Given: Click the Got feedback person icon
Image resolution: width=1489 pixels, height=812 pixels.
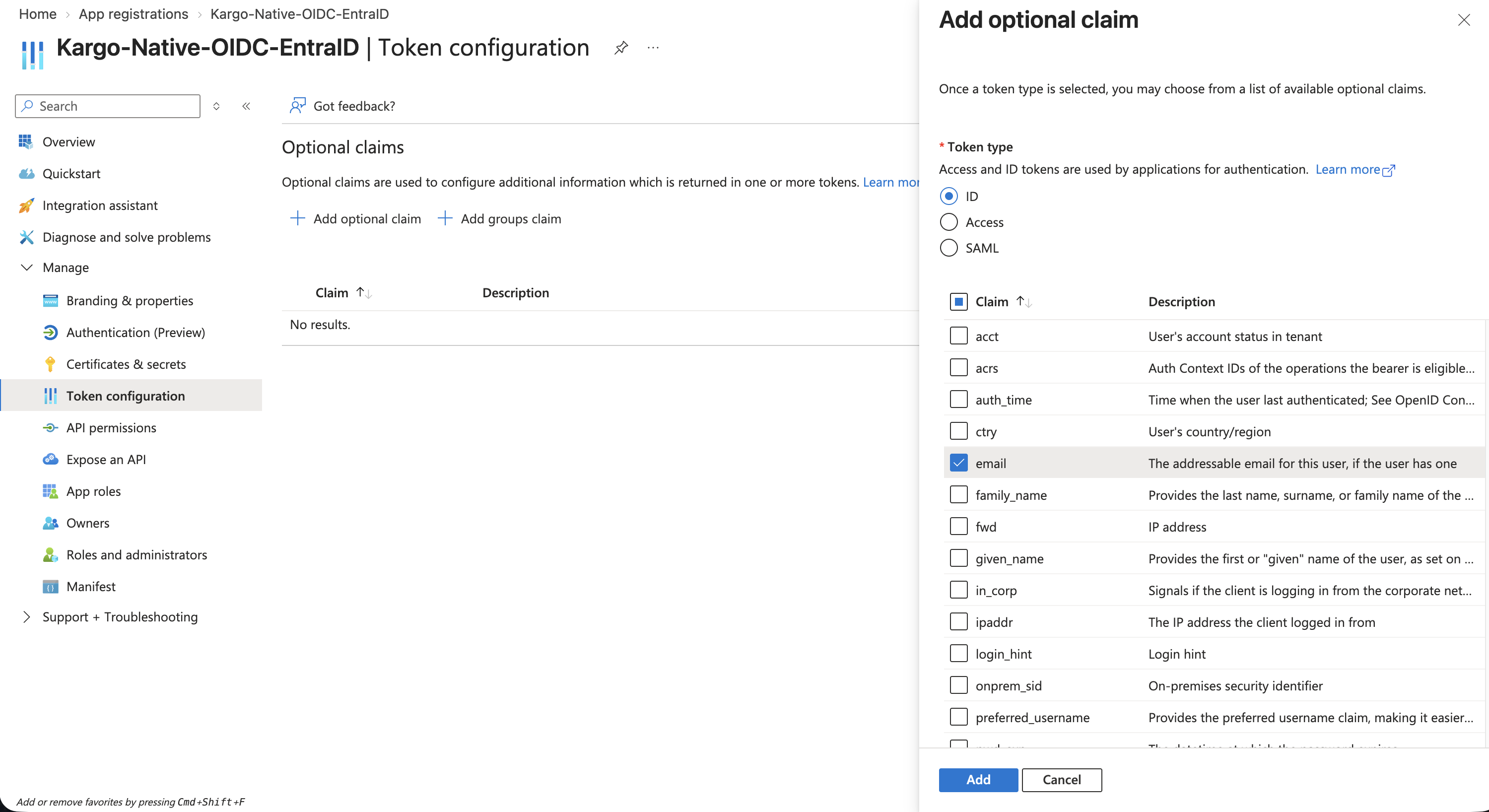Looking at the screenshot, I should coord(297,106).
